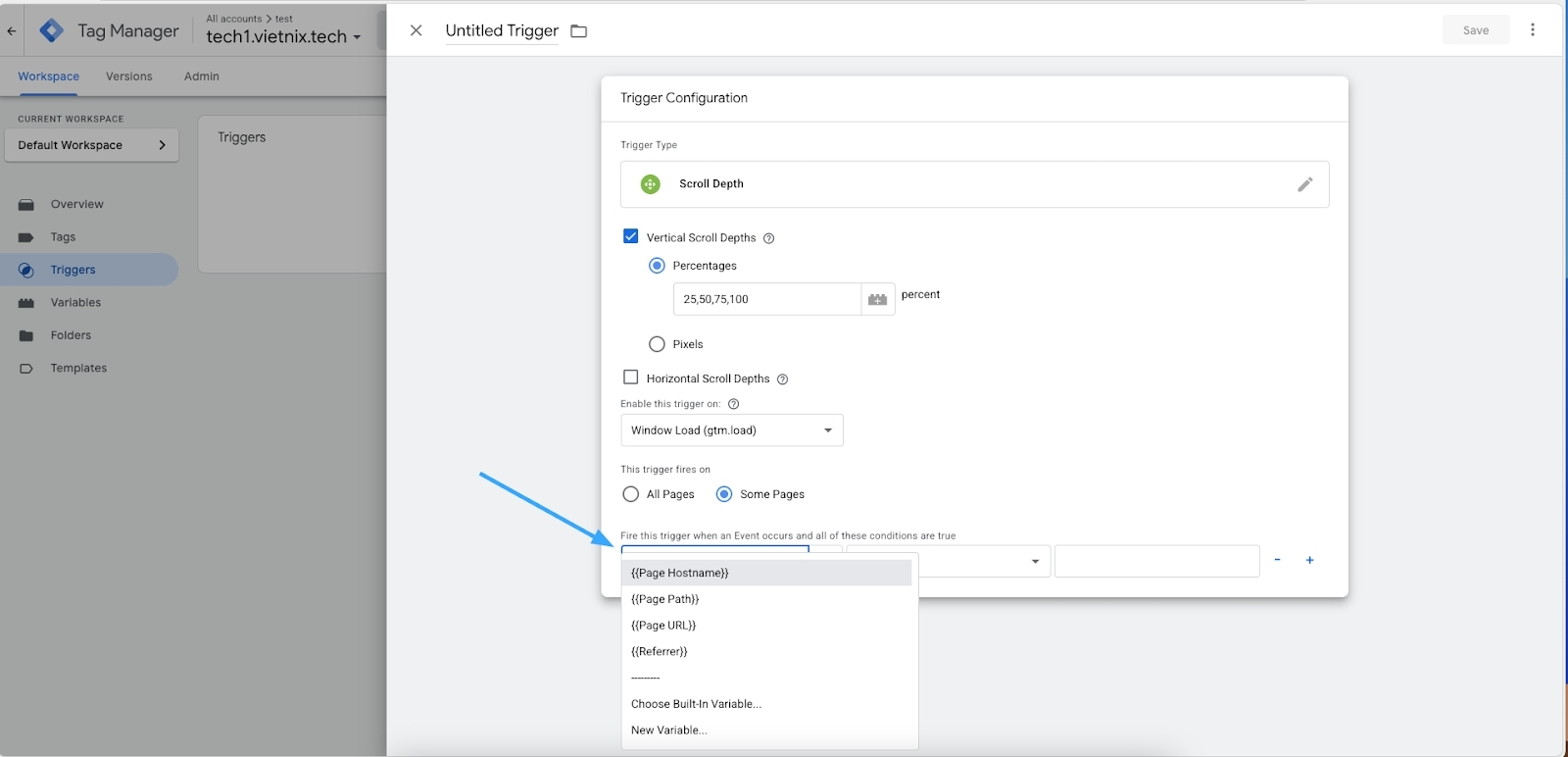Select {{Page Path}} from the variable list

click(x=665, y=599)
